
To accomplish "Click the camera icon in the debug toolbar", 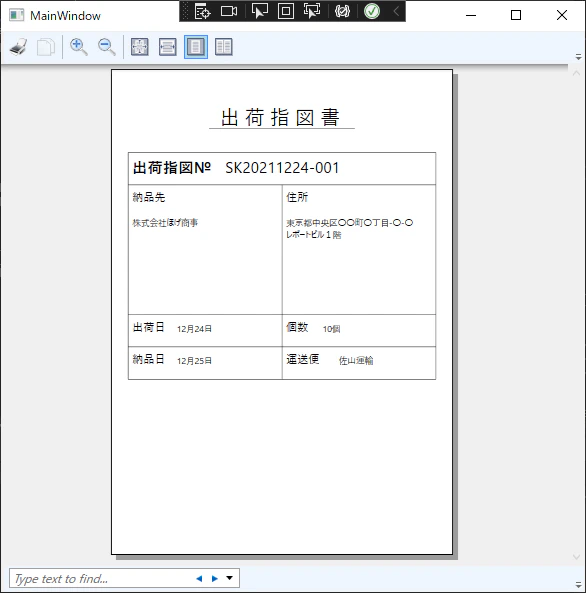I will (229, 11).
